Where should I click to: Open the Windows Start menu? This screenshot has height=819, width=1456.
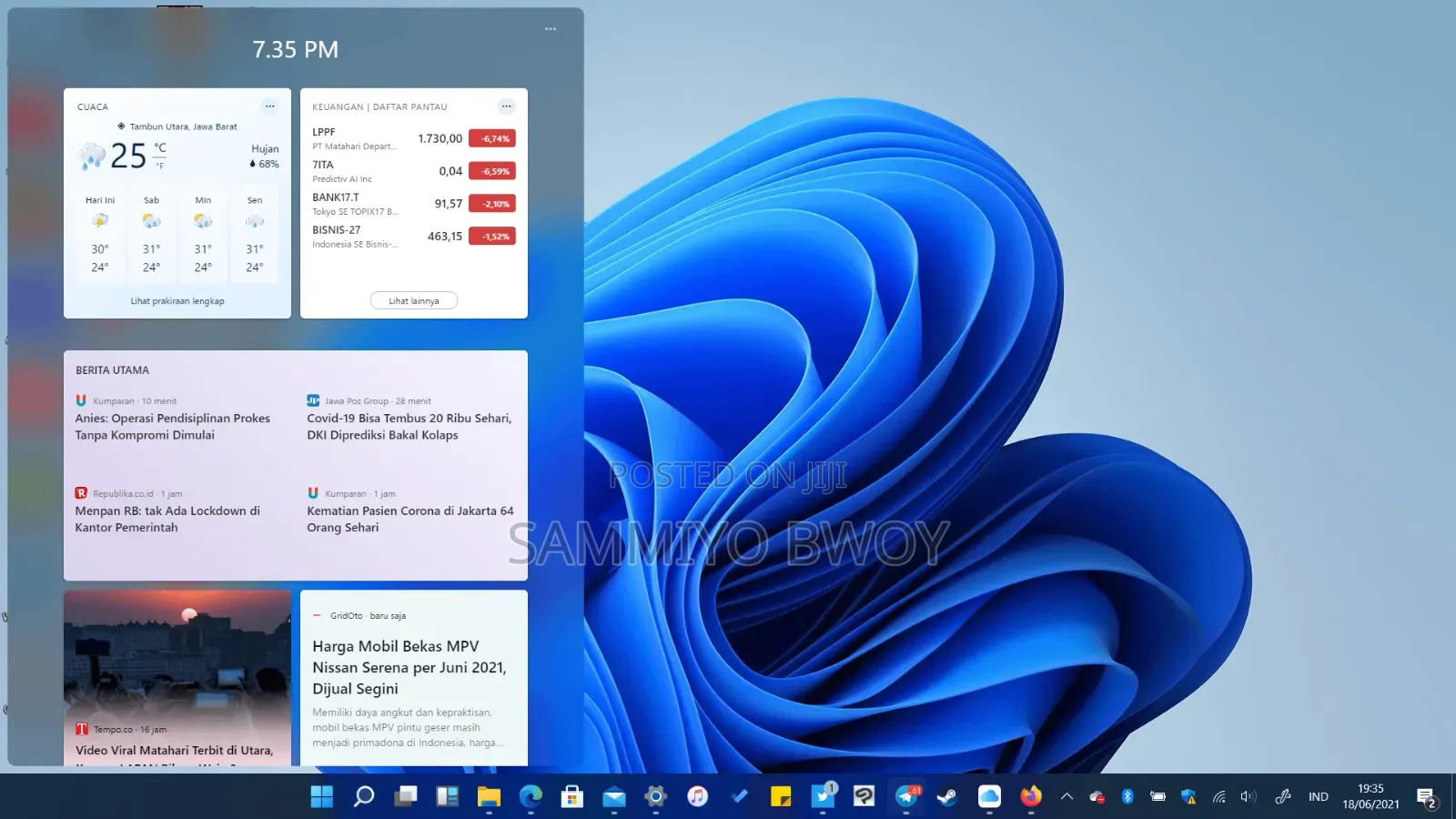point(322,796)
